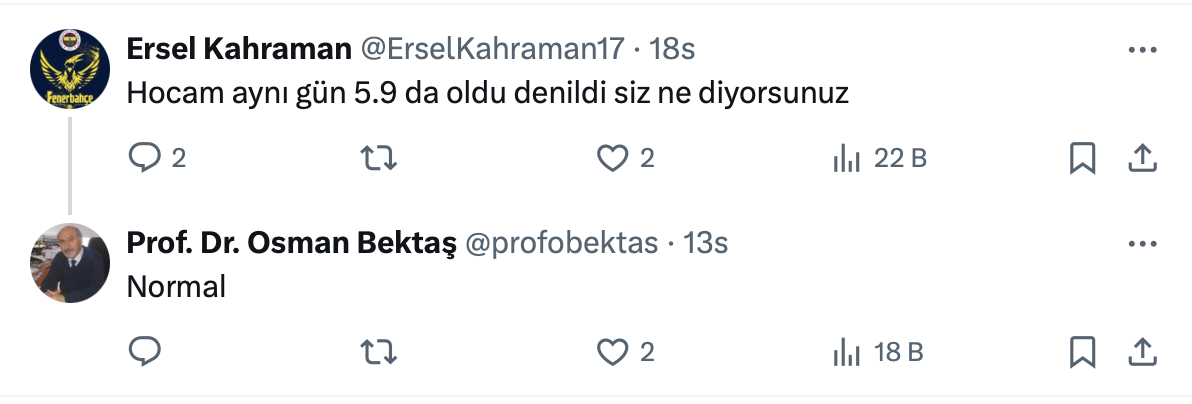Retweet Ersel Kahraman's tweet
1192x404 pixels.
click(x=378, y=158)
